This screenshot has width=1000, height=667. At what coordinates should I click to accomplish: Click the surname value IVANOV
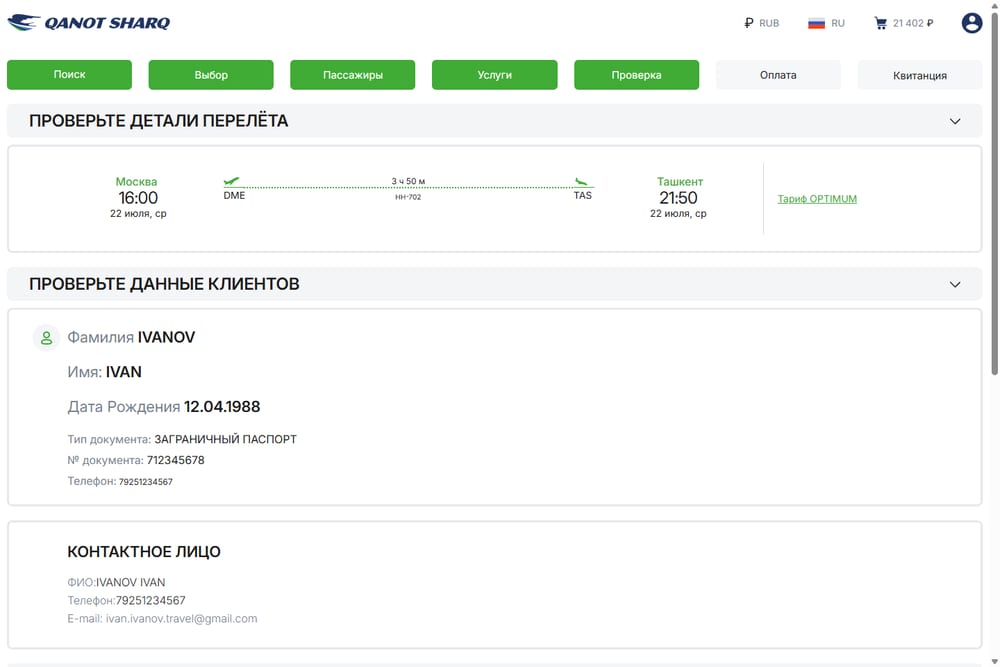point(166,337)
